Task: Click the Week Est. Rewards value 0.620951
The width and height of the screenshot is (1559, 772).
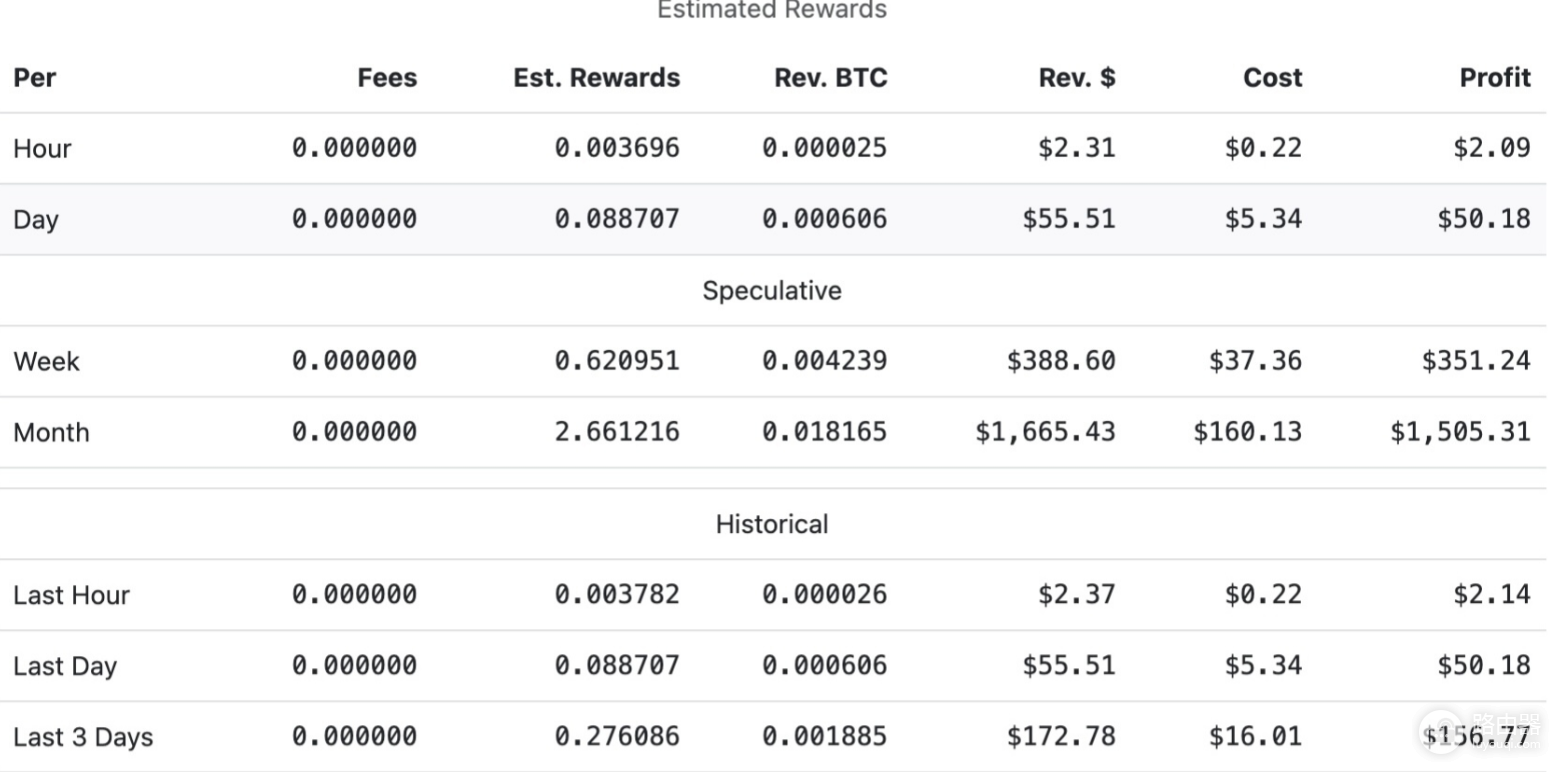Action: (x=617, y=361)
